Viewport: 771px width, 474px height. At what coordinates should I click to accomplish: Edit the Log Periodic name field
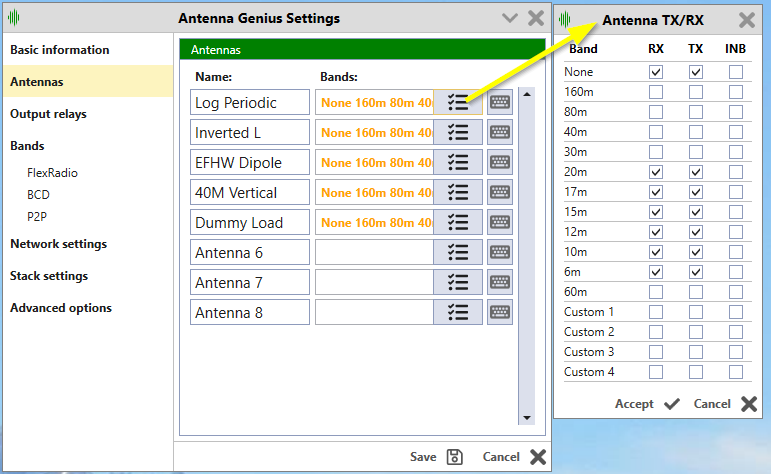click(x=250, y=102)
